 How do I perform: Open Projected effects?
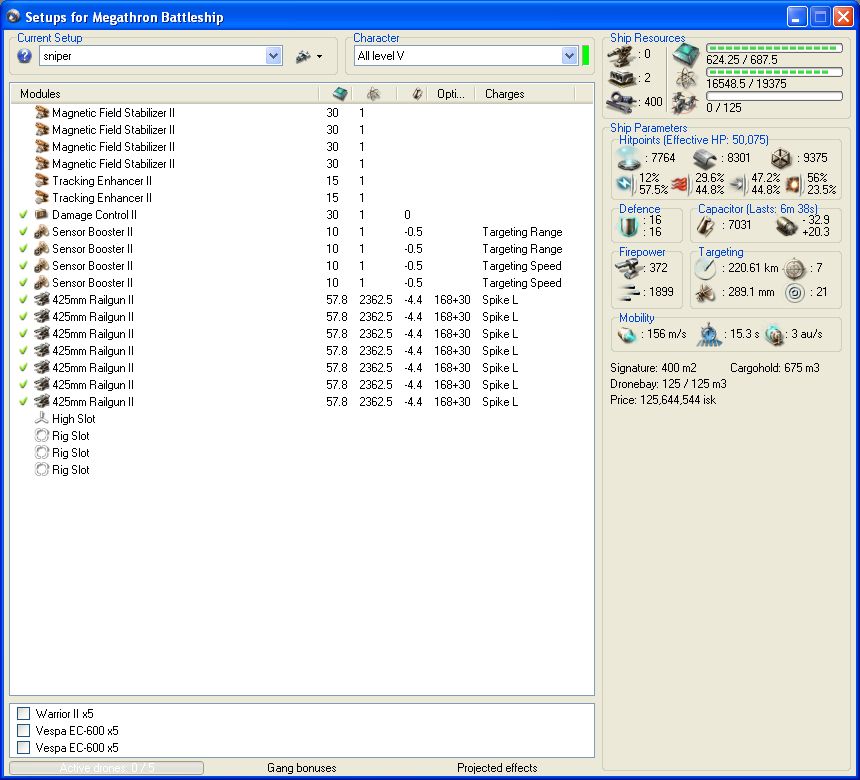pos(497,768)
